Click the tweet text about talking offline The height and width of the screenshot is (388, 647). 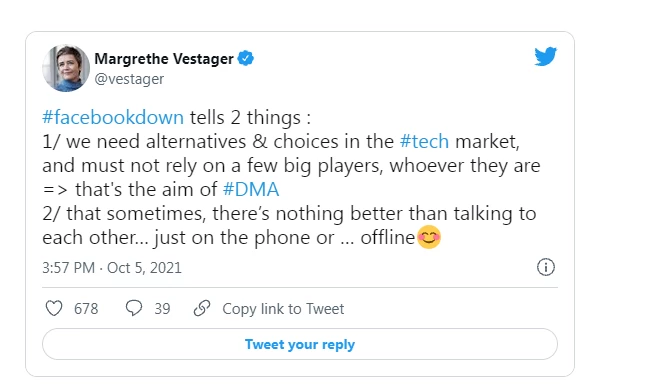(289, 225)
